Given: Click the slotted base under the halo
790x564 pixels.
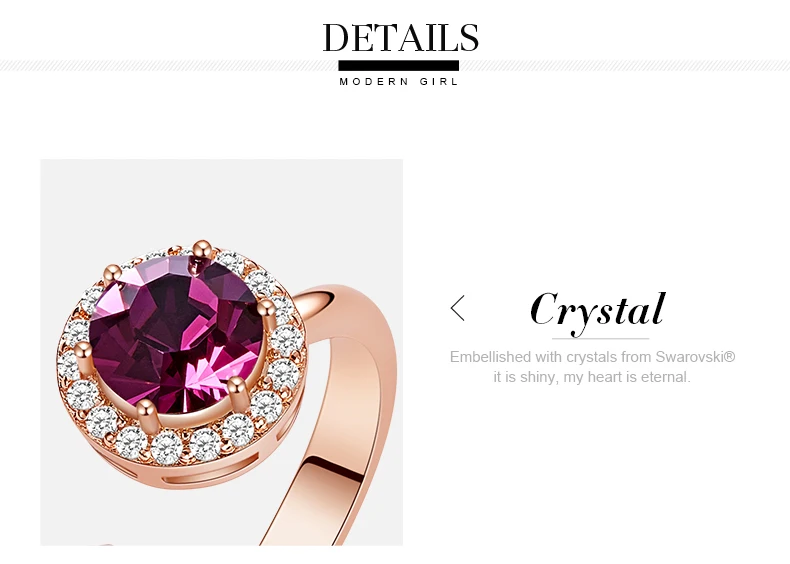Looking at the screenshot, I should pos(202,474).
